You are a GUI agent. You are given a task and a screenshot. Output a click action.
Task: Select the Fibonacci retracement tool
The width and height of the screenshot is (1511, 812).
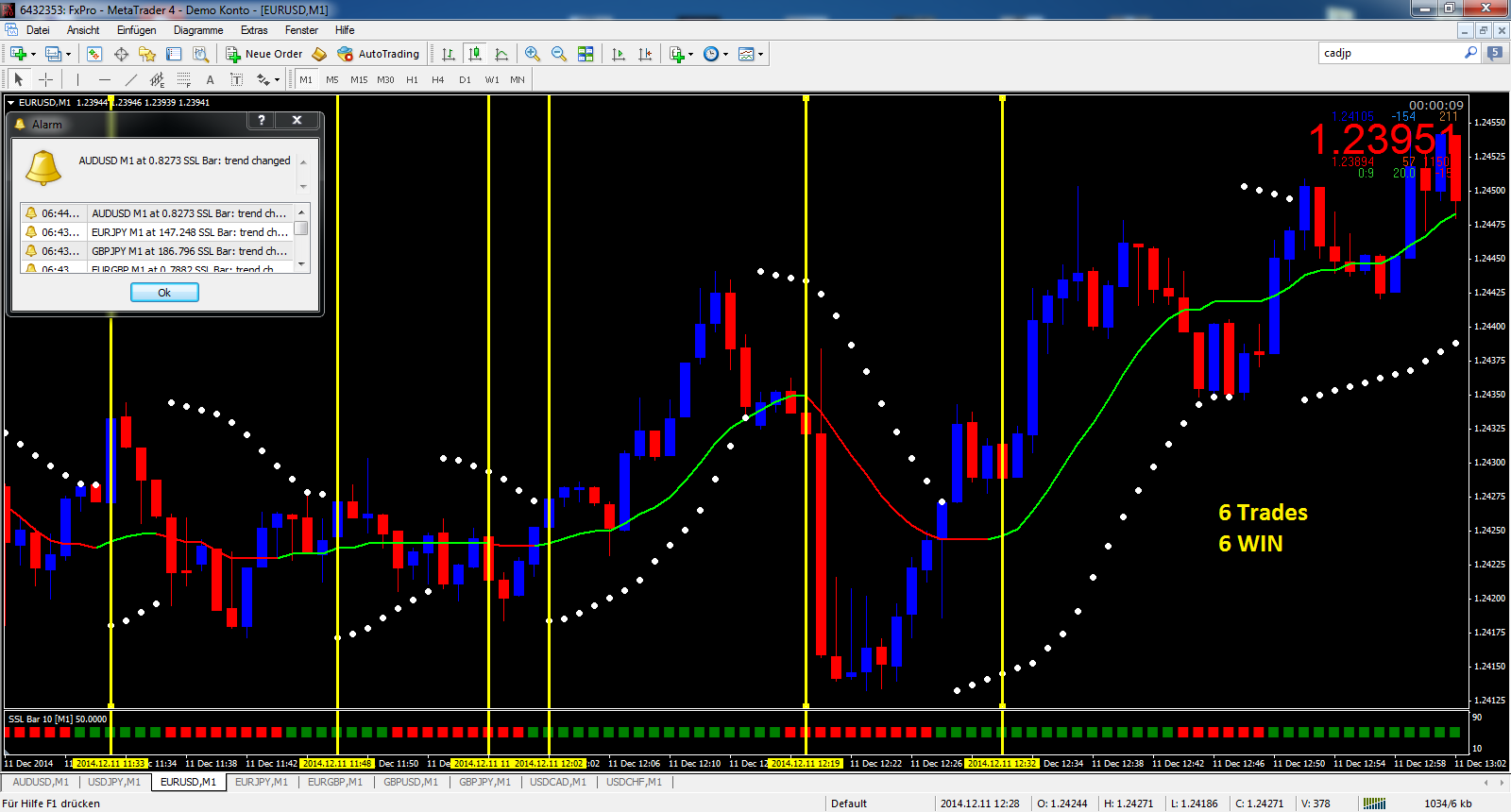click(x=183, y=79)
